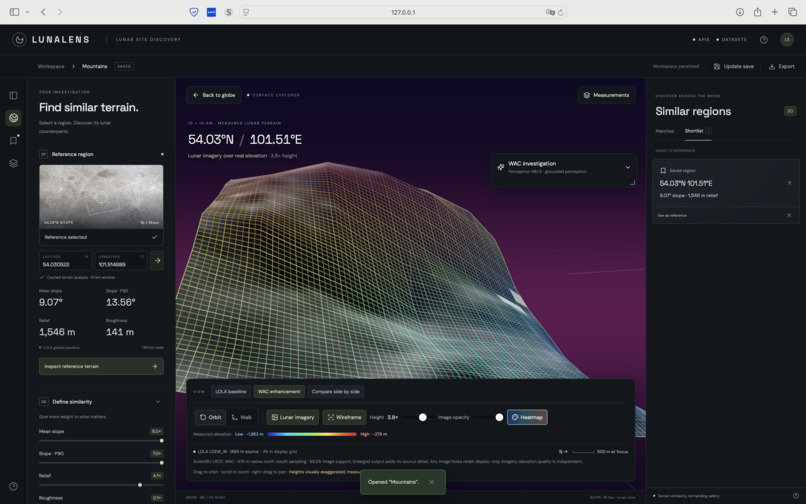This screenshot has width=806, height=504.
Task: Open the Datasets link in header
Action: [731, 40]
